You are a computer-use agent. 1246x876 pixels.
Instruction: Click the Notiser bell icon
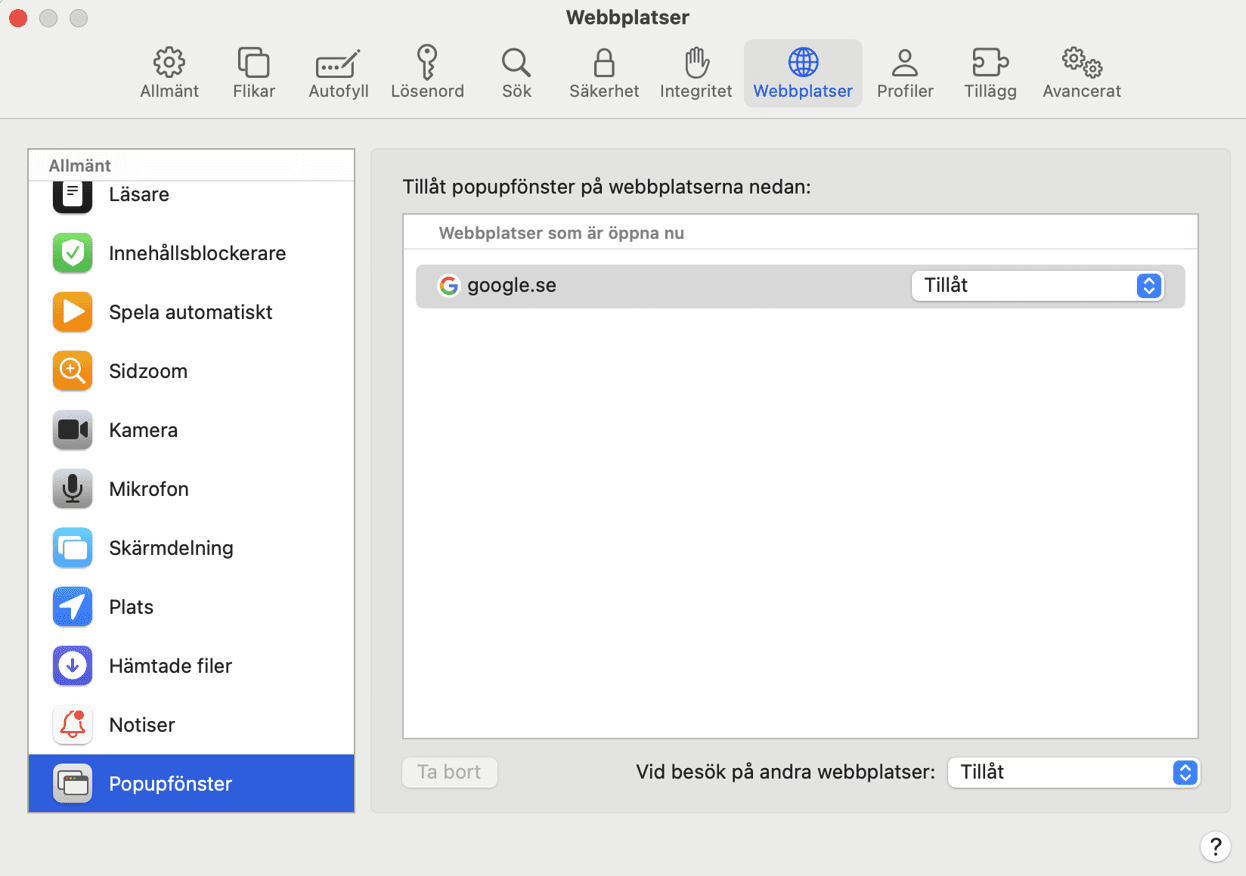click(72, 725)
